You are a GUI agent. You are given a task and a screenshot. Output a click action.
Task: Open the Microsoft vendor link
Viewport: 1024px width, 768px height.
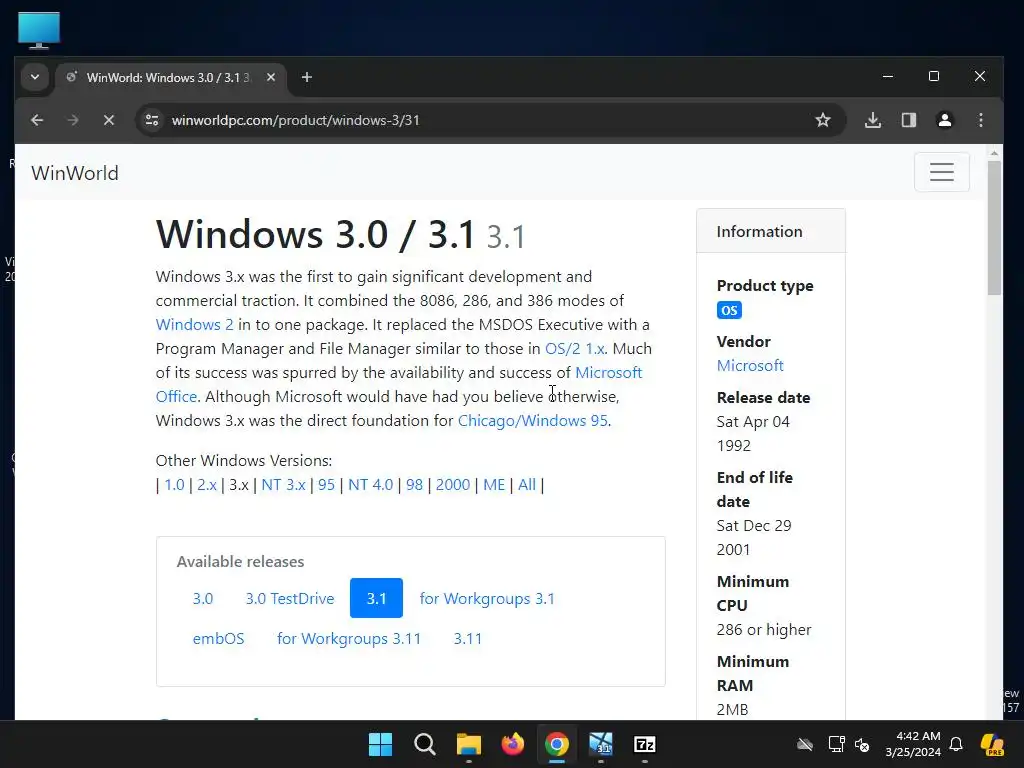pyautogui.click(x=750, y=366)
